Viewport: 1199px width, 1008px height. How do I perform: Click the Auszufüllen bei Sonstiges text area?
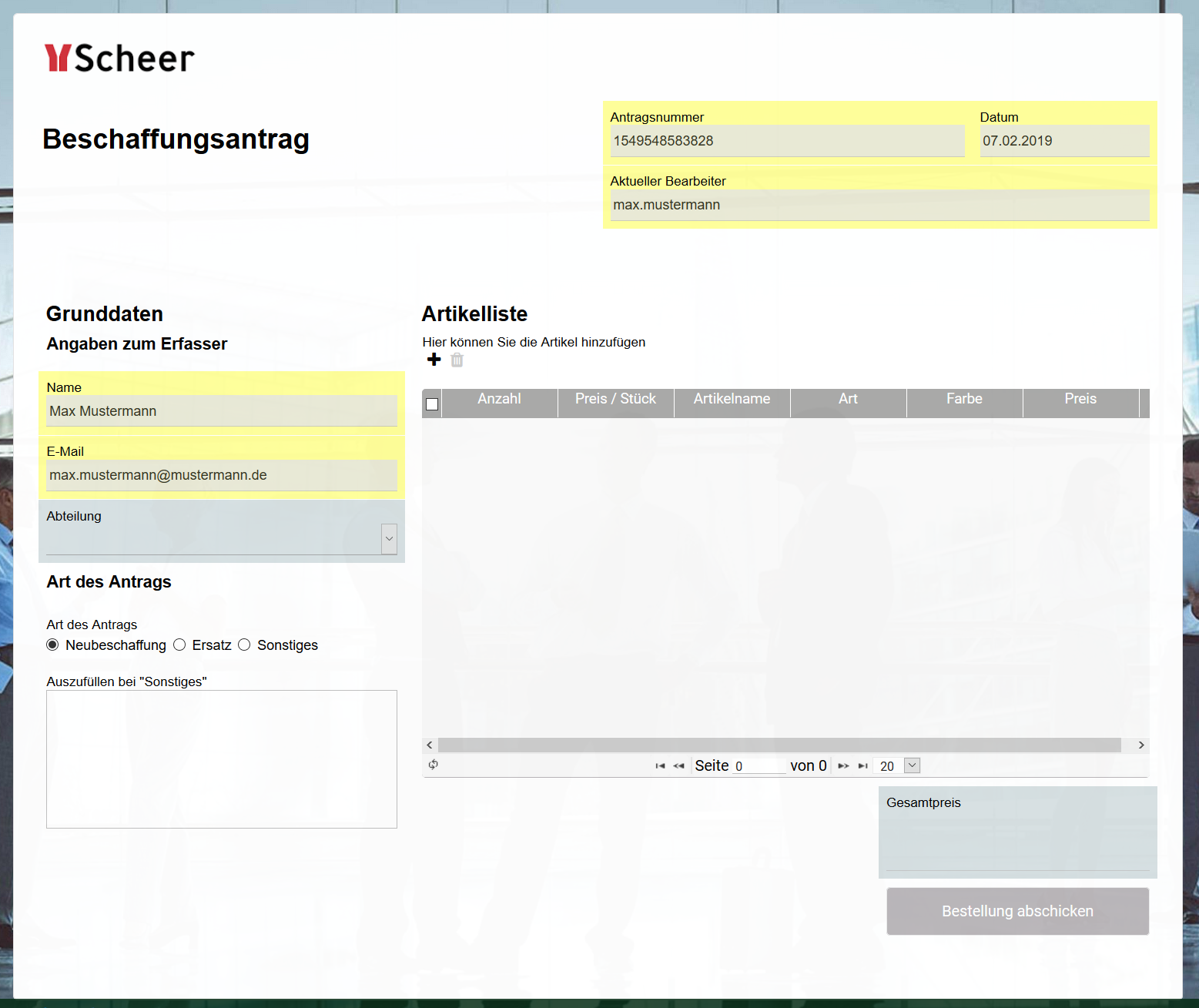click(222, 759)
